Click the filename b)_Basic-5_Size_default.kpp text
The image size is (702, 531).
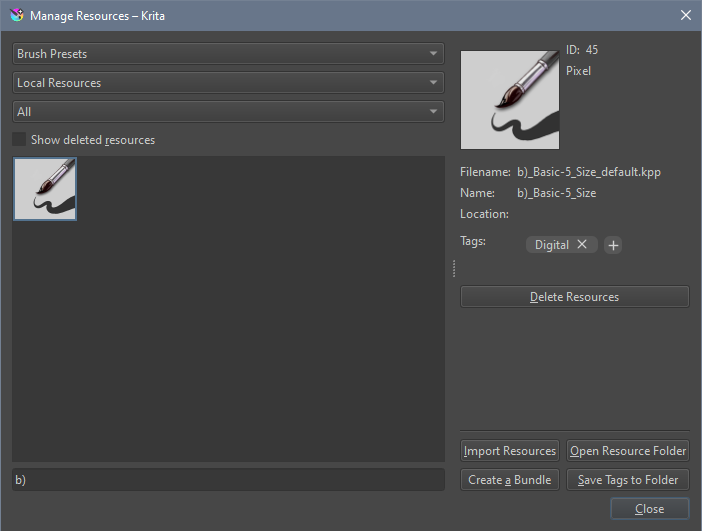(588, 172)
